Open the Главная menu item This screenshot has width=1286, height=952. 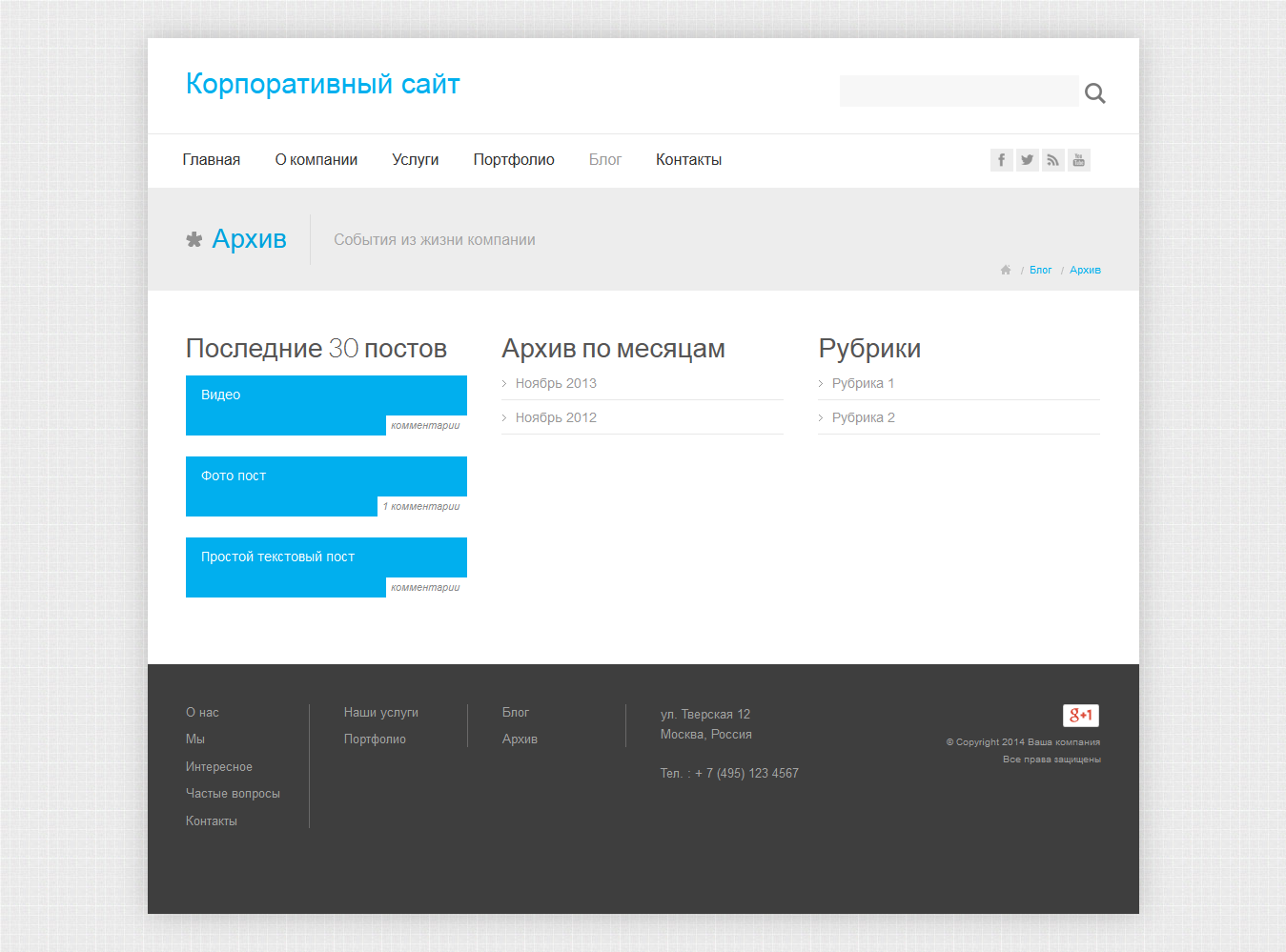pos(211,159)
